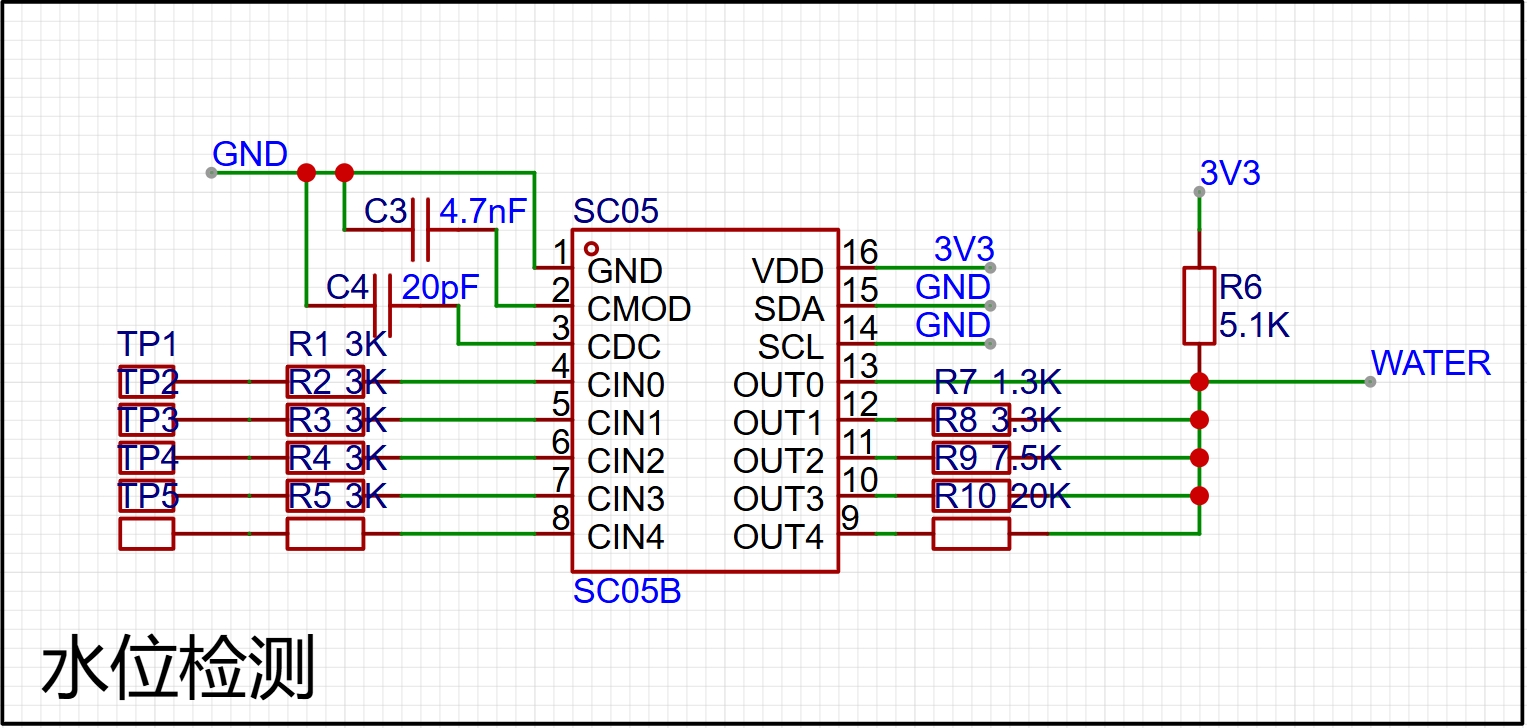The image size is (1527, 728).
Task: Click the CIN2 pin name
Action: pyautogui.click(x=626, y=461)
